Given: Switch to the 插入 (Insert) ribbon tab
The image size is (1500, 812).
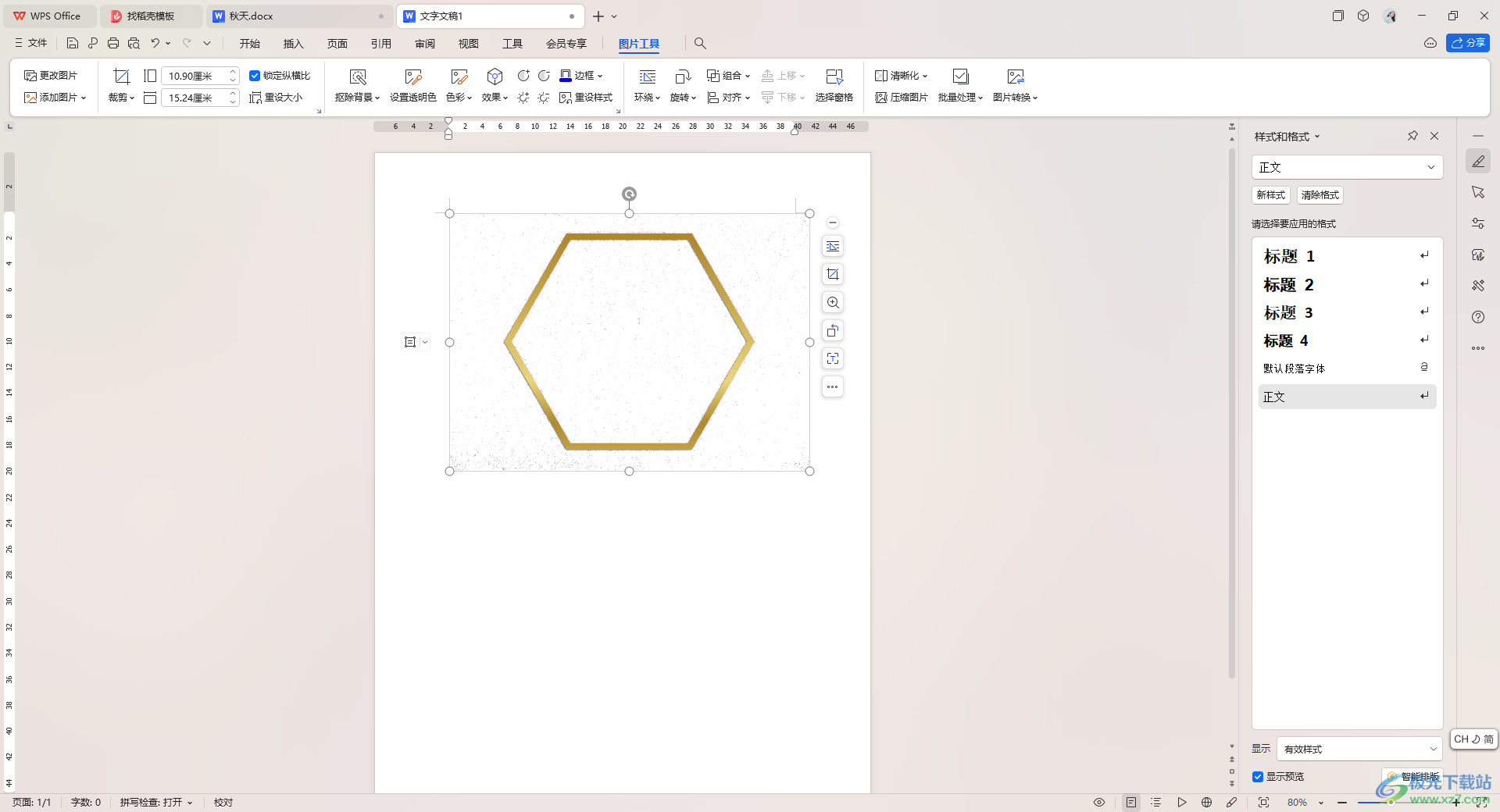Looking at the screenshot, I should coord(293,44).
